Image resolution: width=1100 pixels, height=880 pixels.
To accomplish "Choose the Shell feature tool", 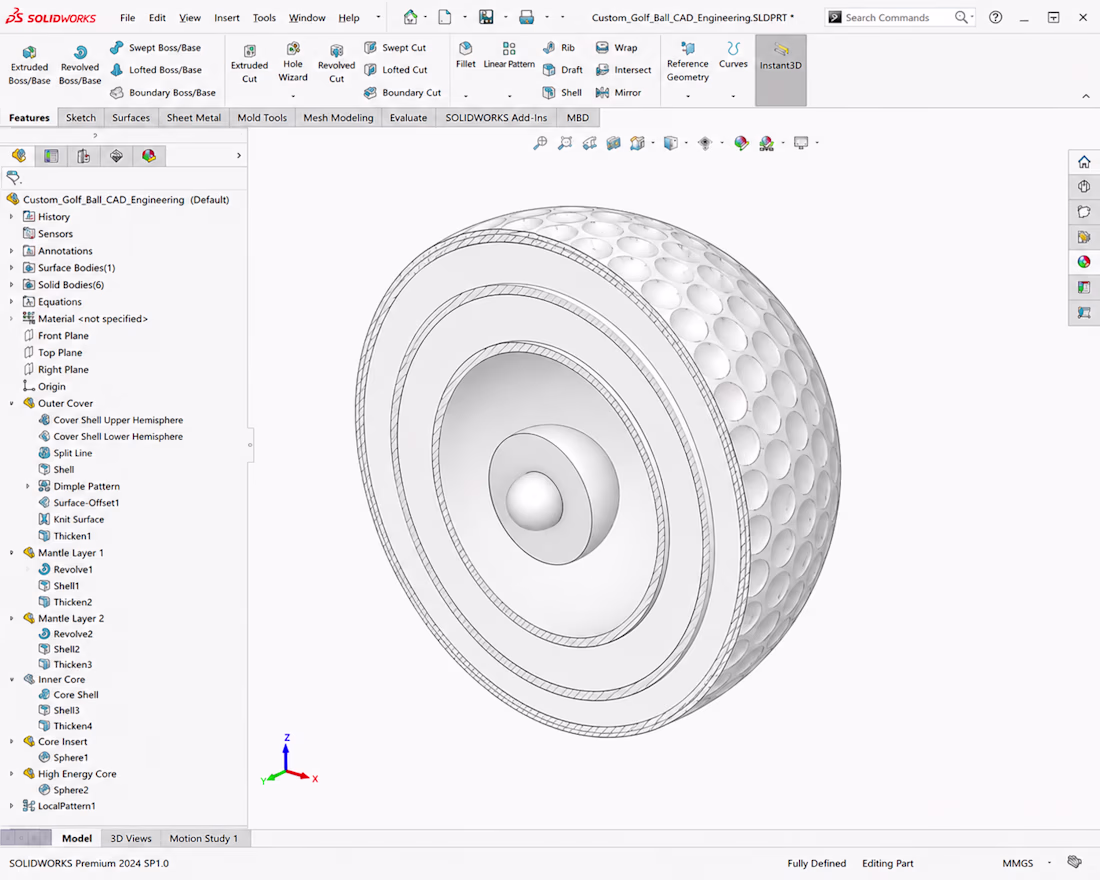I will (x=562, y=92).
